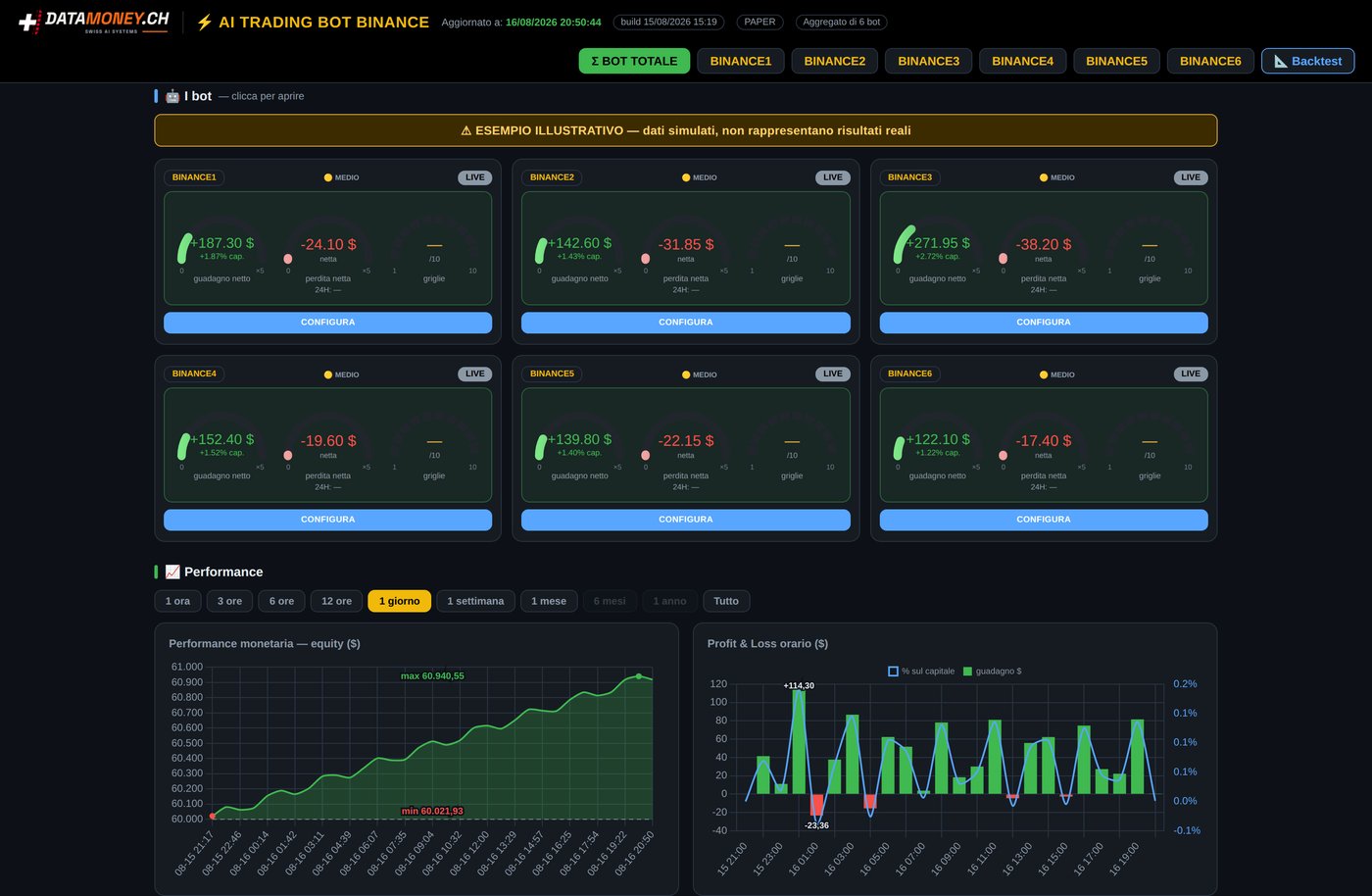1372x896 pixels.
Task: Click CONFIGURA on BINANCE2 card
Action: pyautogui.click(x=686, y=323)
